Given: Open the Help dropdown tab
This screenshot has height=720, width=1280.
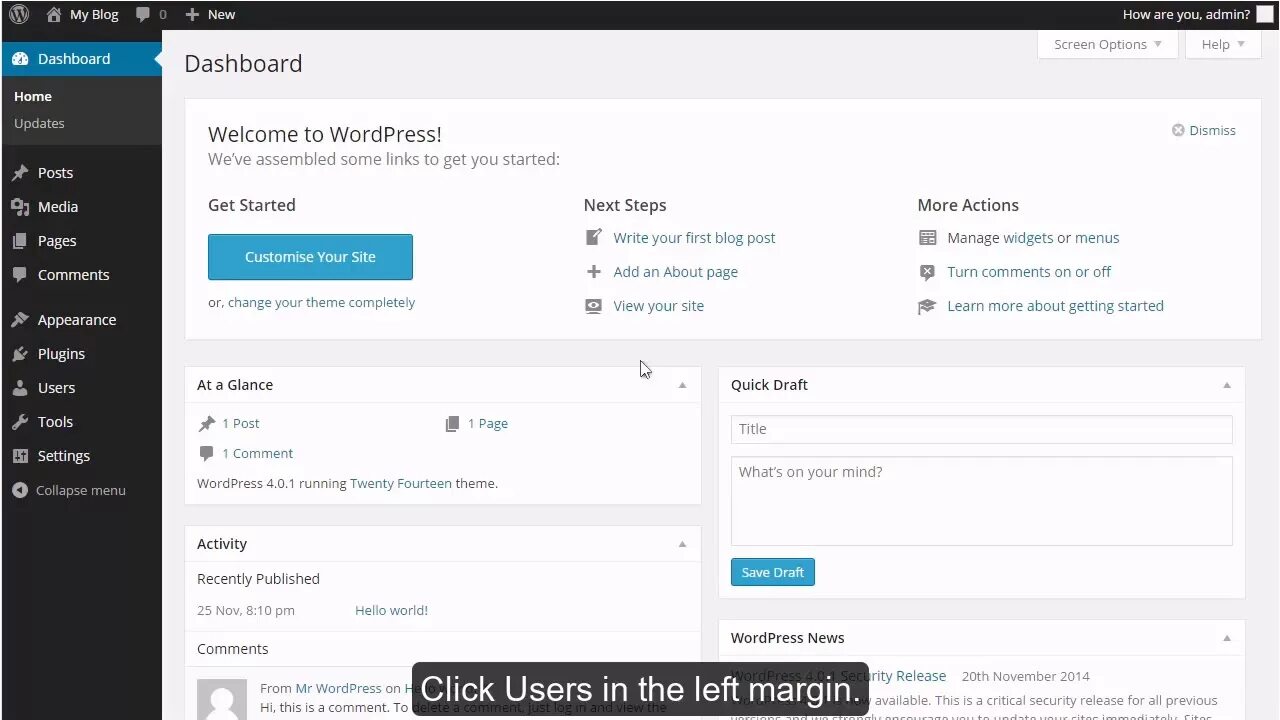Looking at the screenshot, I should point(1224,44).
